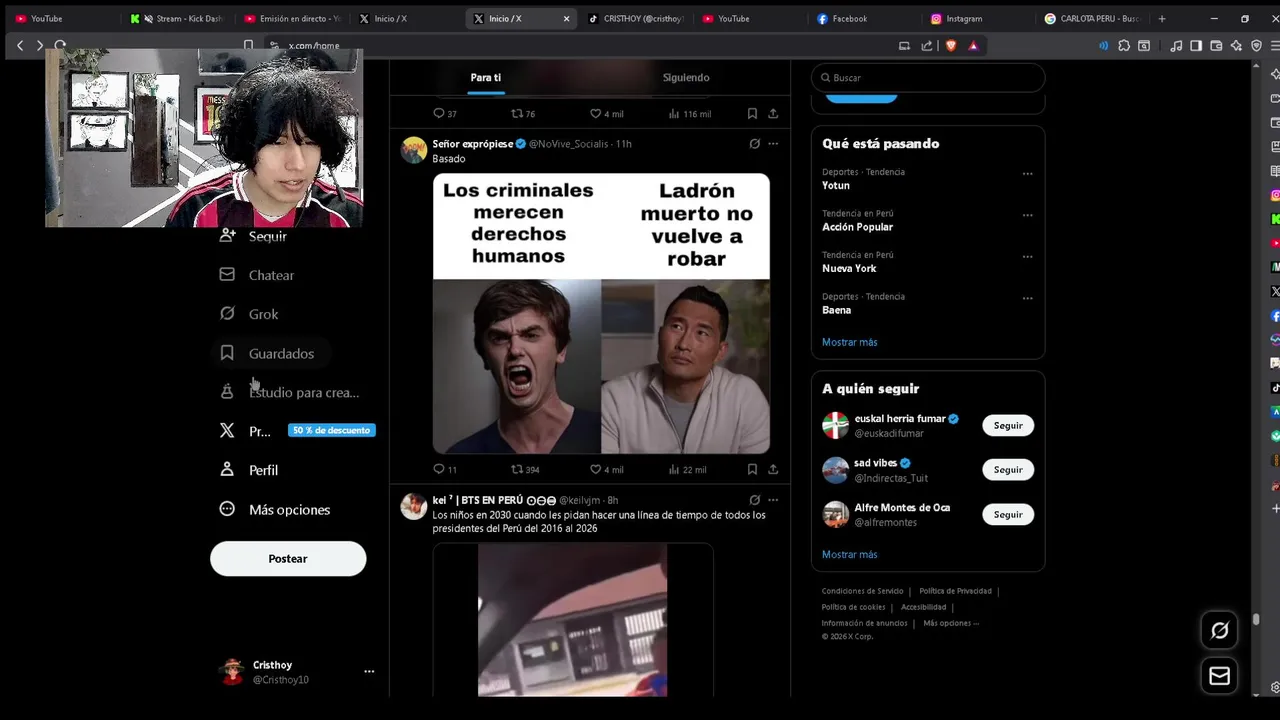Open the floating messages envelope button
The width and height of the screenshot is (1280, 720).
1220,677
